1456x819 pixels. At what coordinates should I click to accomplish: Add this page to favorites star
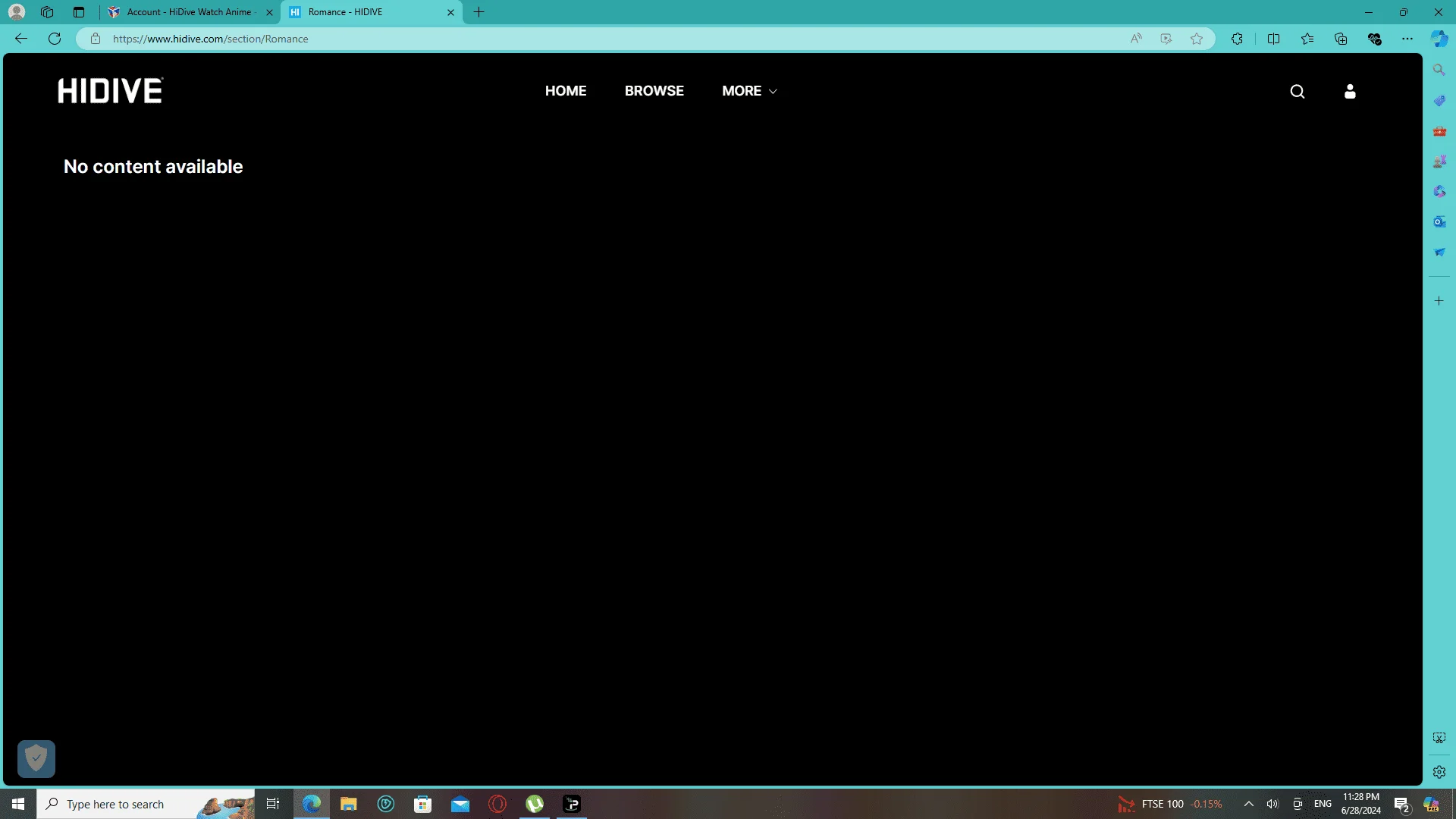(x=1197, y=39)
